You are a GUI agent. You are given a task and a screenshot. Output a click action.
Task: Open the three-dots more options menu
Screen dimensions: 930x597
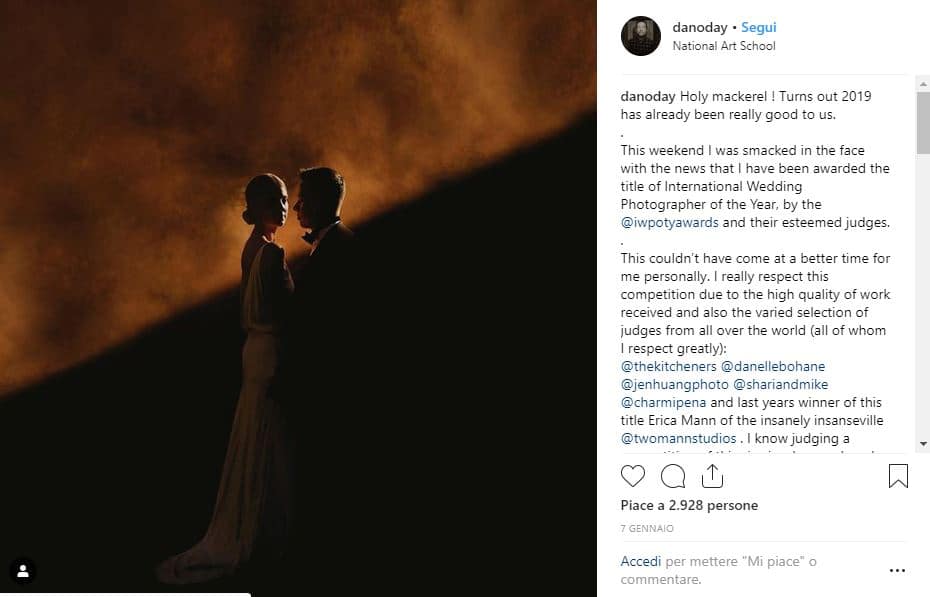click(x=897, y=570)
